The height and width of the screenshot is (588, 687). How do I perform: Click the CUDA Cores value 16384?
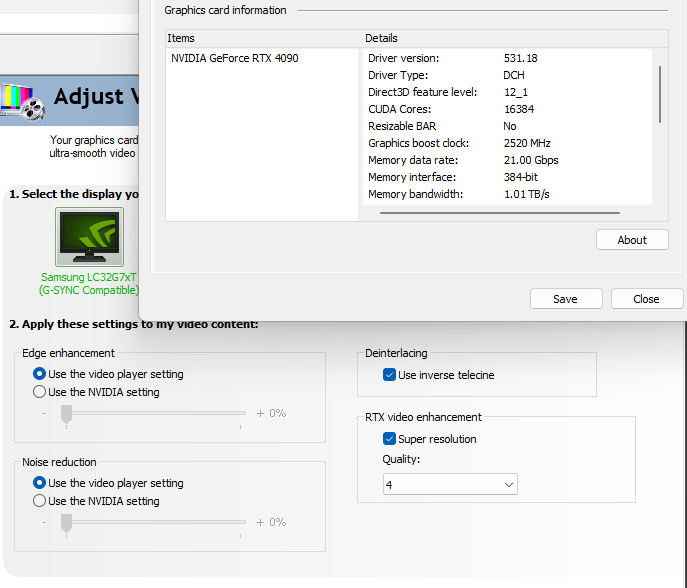pyautogui.click(x=519, y=109)
